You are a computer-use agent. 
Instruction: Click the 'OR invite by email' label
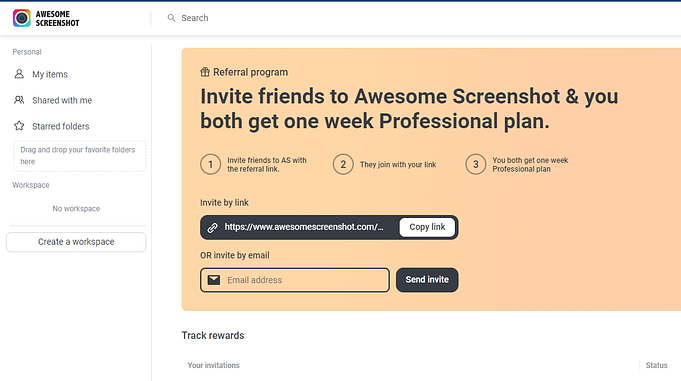pyautogui.click(x=235, y=255)
